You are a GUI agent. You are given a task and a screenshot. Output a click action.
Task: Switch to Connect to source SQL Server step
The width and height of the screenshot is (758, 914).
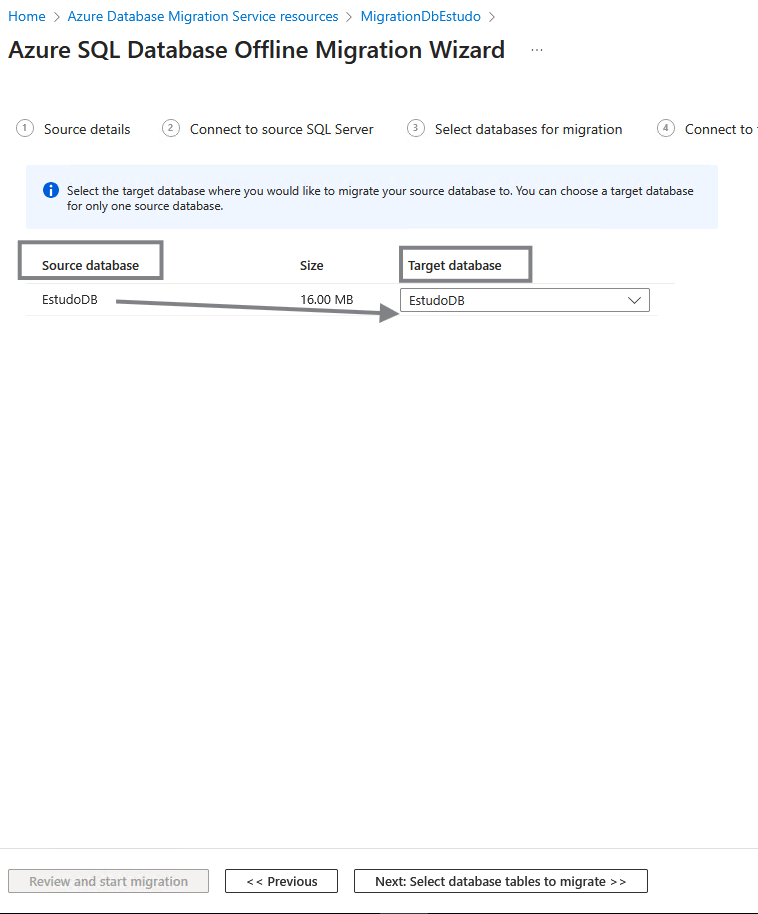(281, 129)
